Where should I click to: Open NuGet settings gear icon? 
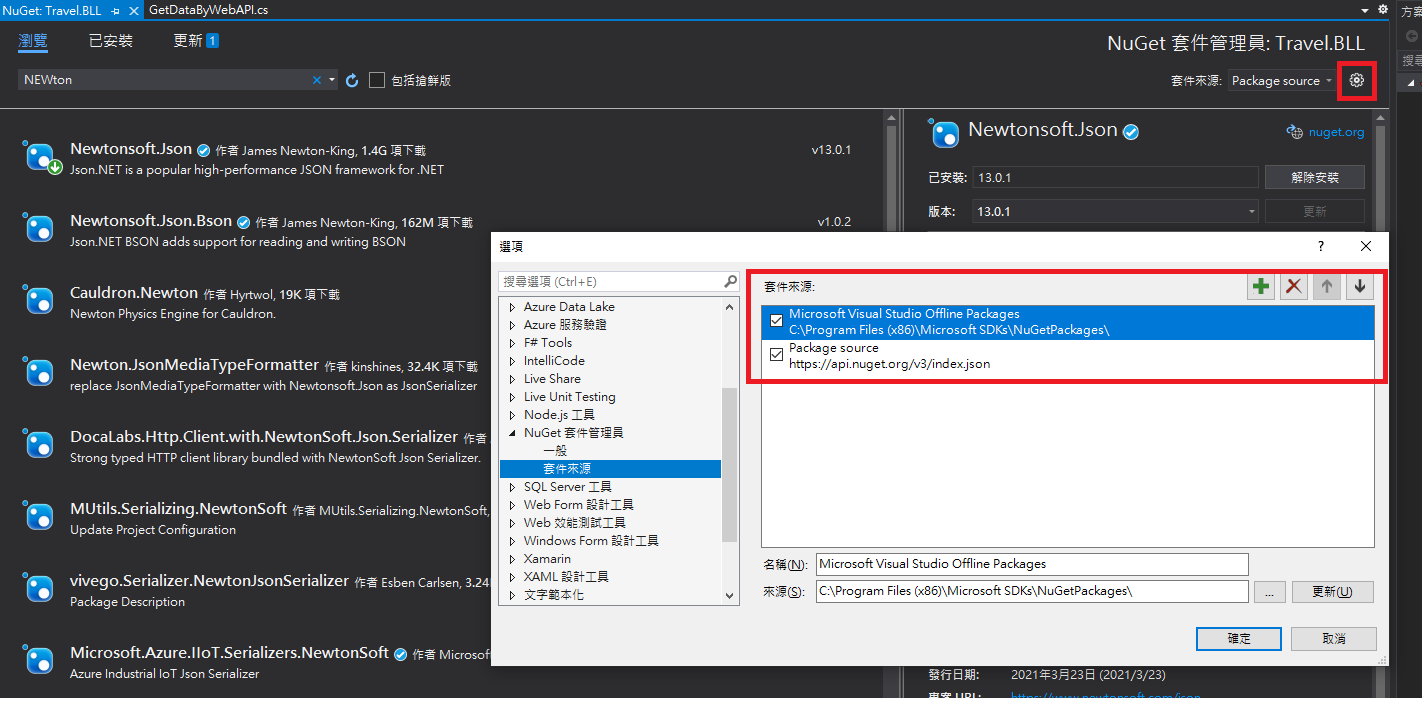[x=1356, y=80]
